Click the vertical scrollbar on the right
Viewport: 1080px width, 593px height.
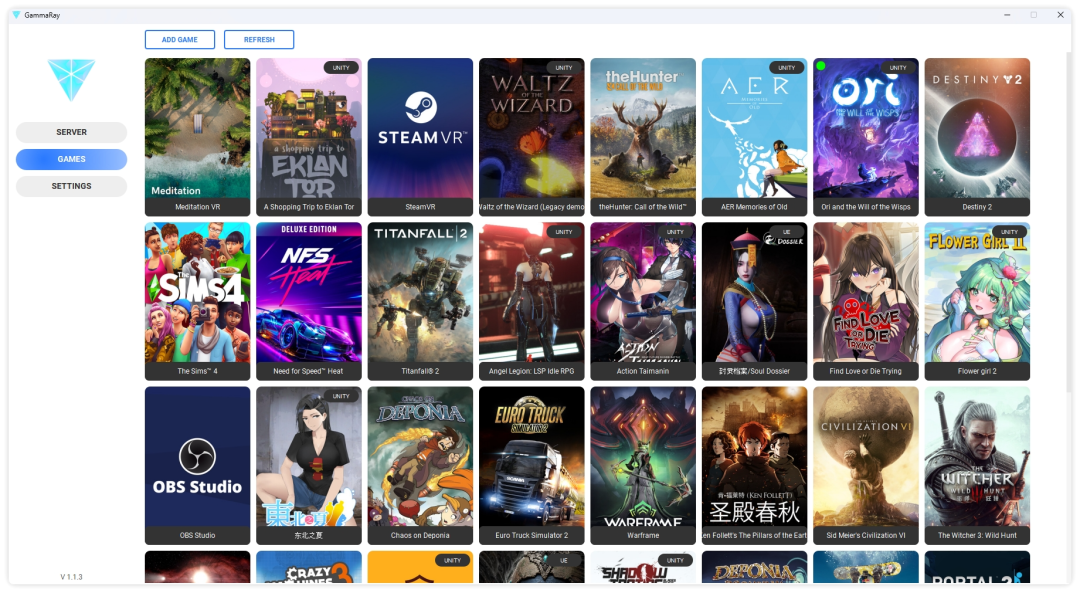point(1066,220)
